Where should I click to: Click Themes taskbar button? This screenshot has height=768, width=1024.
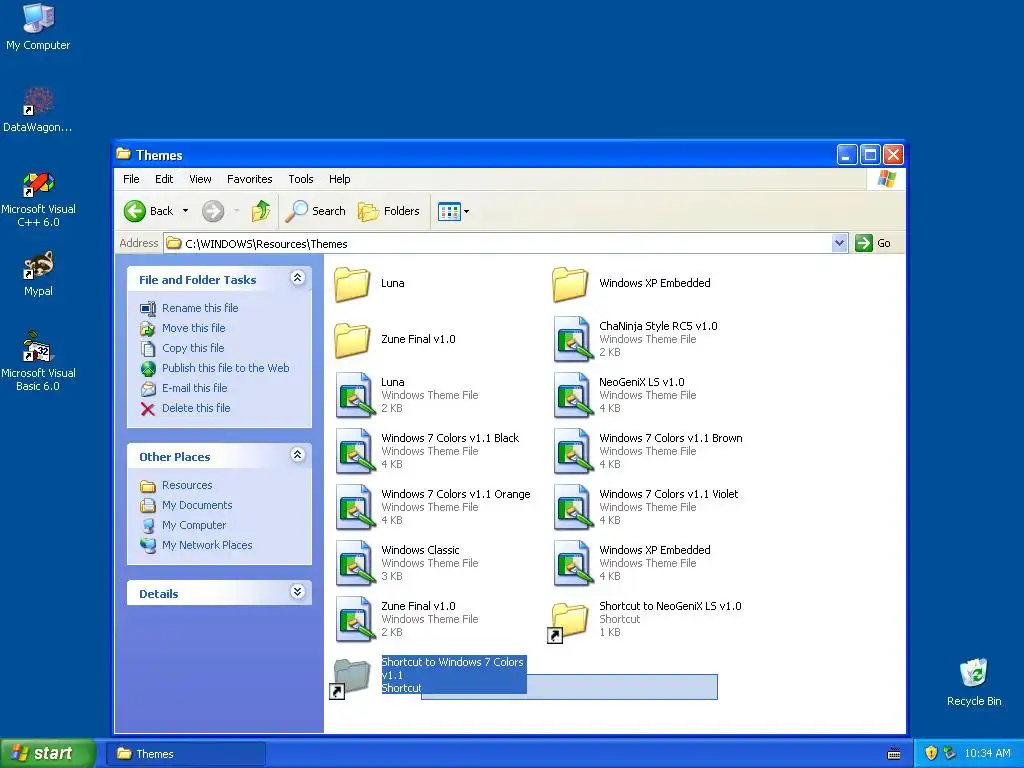[185, 754]
